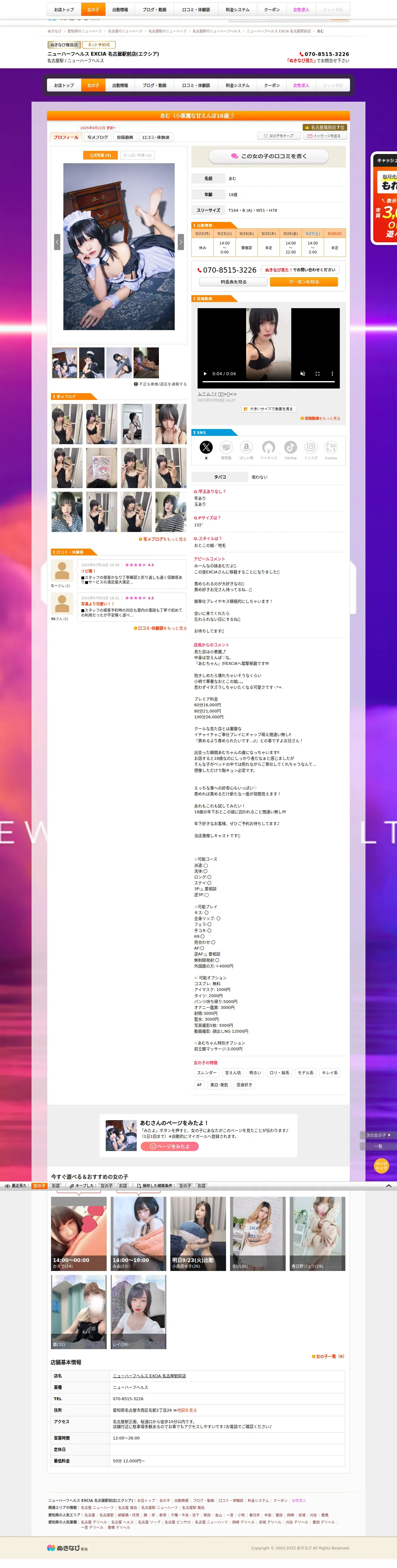The height and width of the screenshot is (1568, 397).
Task: Enter fullscreen on the video player
Action: click(x=317, y=374)
